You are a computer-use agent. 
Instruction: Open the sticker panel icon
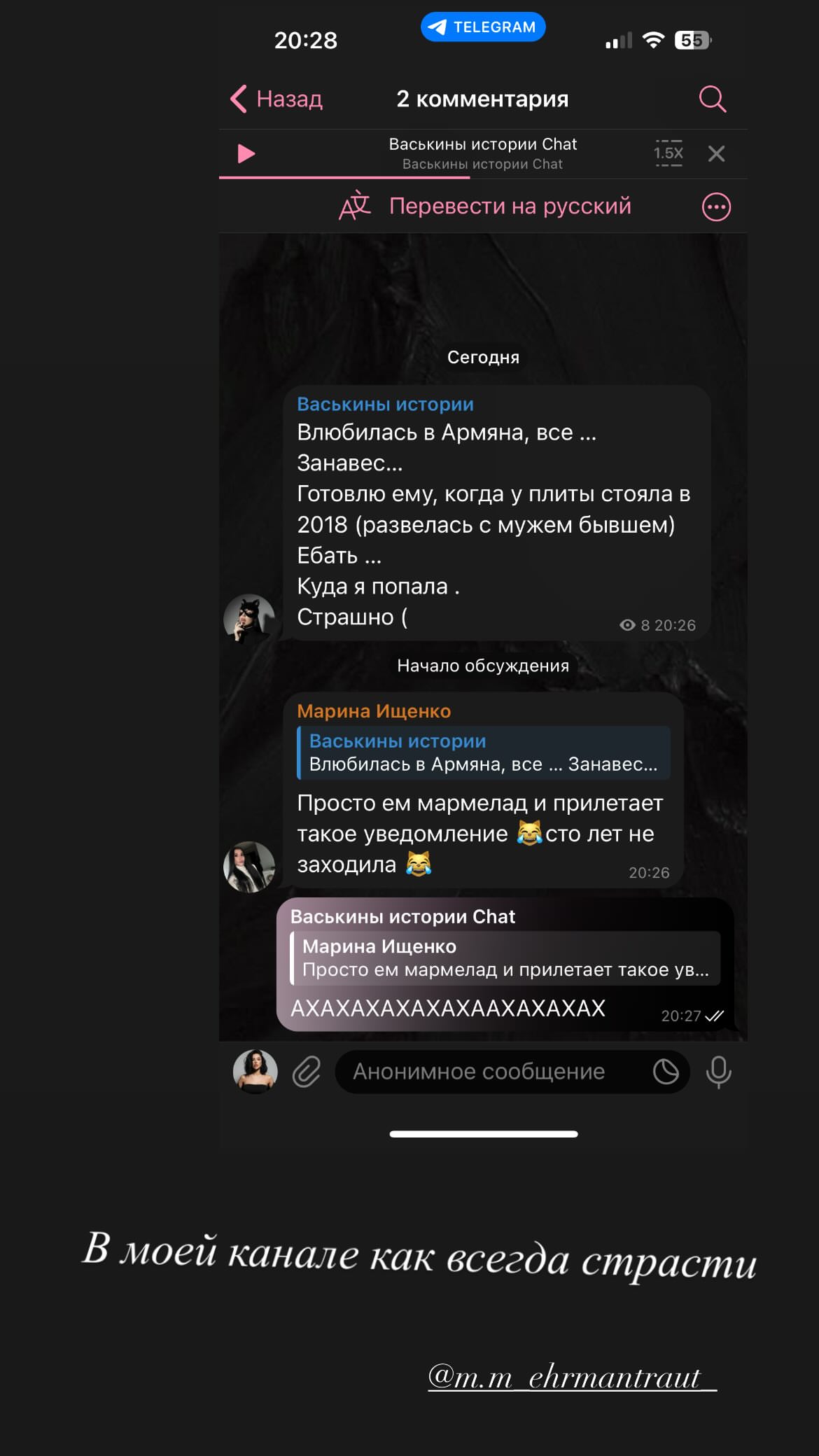[666, 1072]
